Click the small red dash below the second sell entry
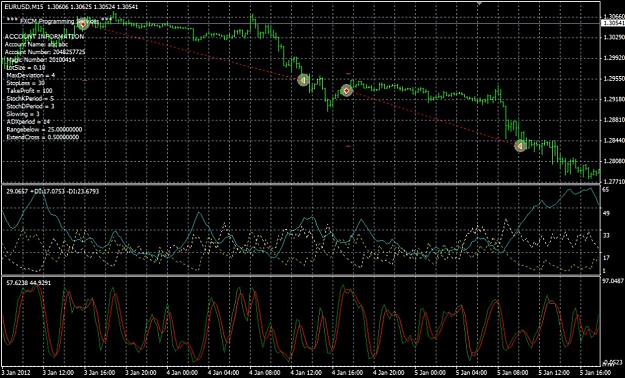Viewport: 625px width, 378px height. [x=348, y=146]
